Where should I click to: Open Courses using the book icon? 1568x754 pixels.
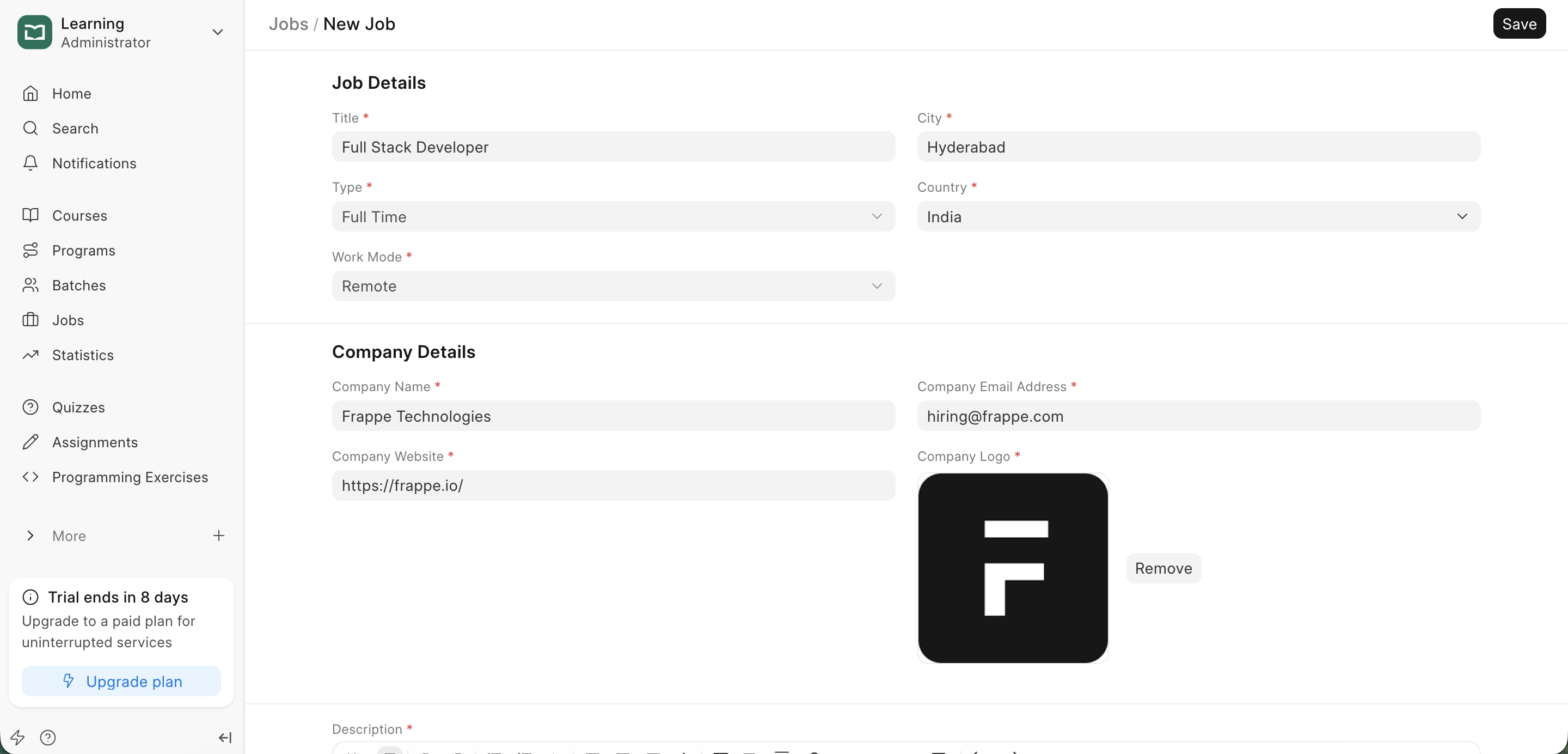30,215
